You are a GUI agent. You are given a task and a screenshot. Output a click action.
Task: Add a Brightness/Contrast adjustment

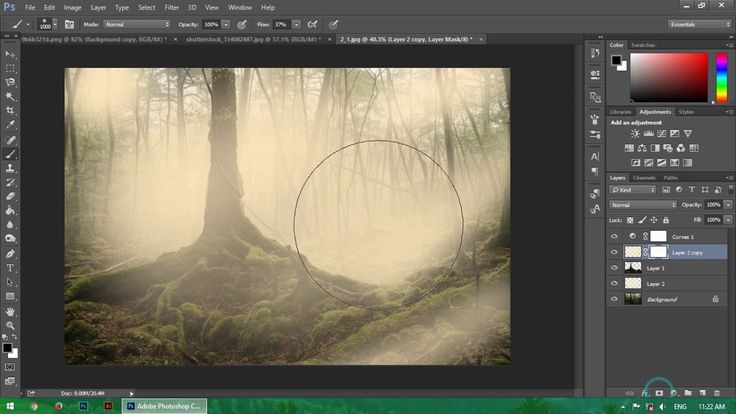[635, 134]
